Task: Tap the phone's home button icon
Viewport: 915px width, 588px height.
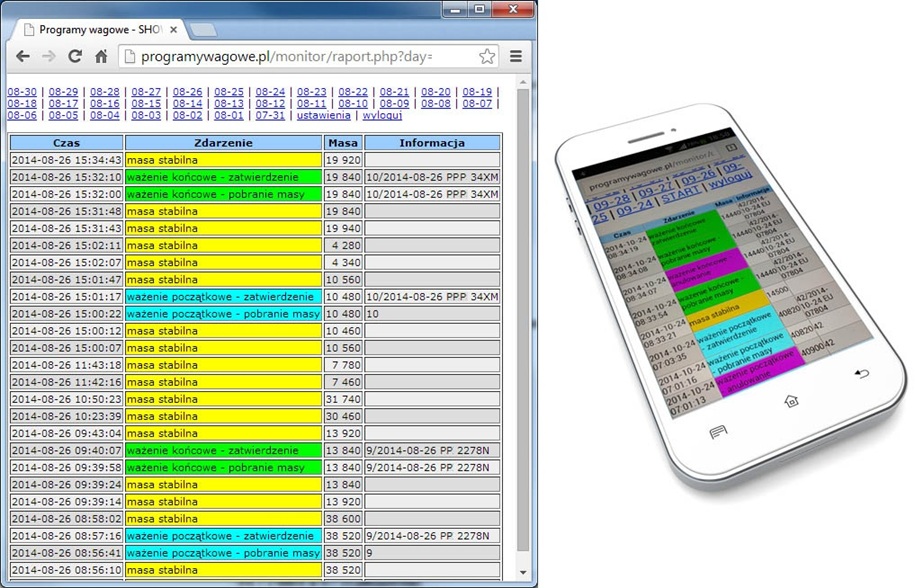Action: pos(791,401)
